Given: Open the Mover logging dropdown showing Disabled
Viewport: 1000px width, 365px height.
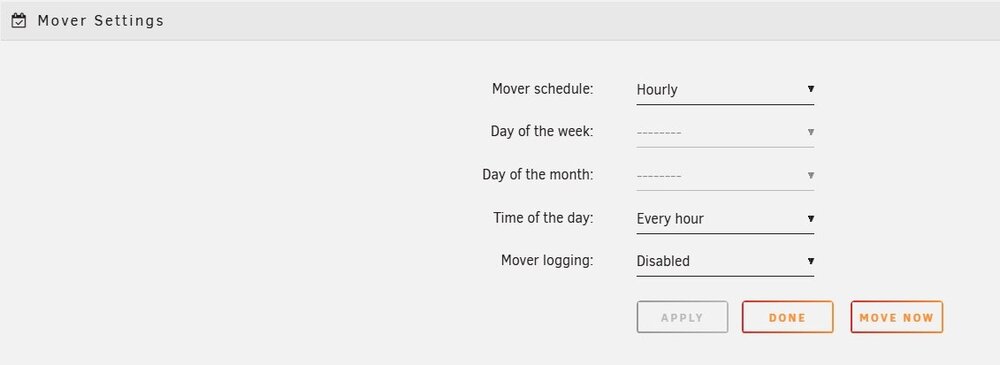Looking at the screenshot, I should click(x=725, y=261).
